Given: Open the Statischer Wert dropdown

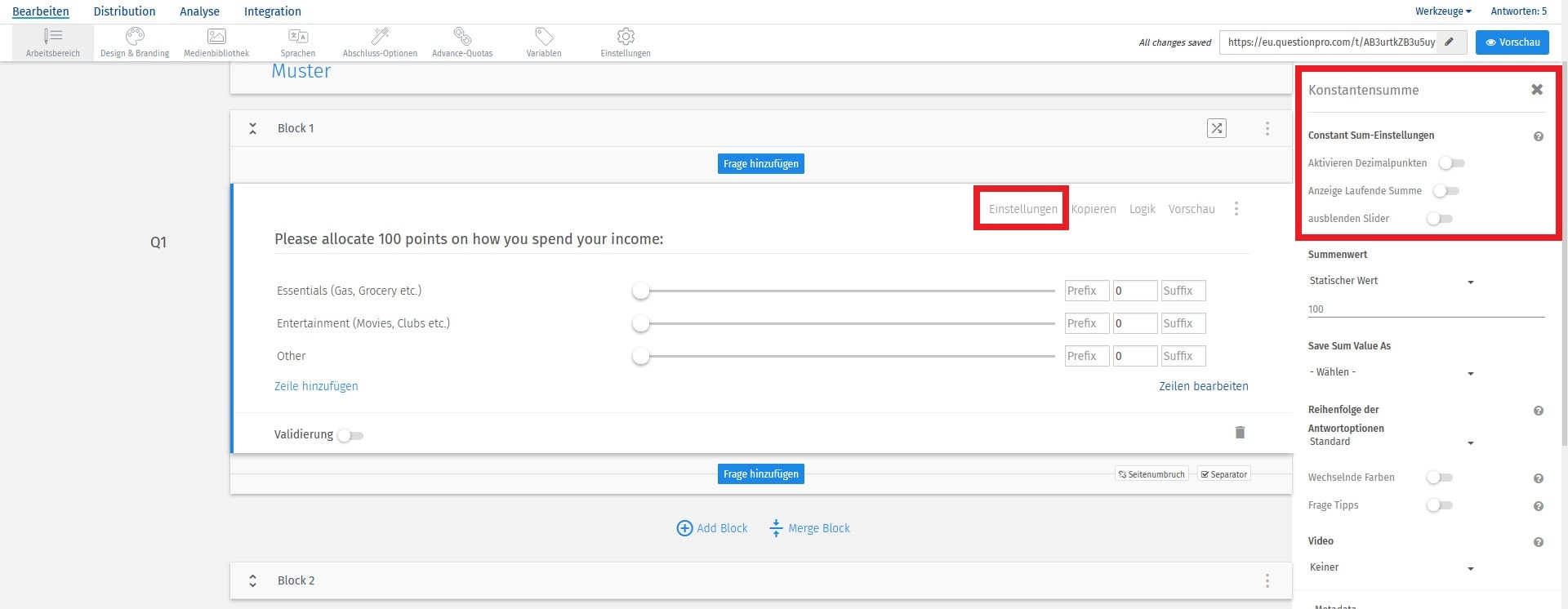Looking at the screenshot, I should (1392, 281).
